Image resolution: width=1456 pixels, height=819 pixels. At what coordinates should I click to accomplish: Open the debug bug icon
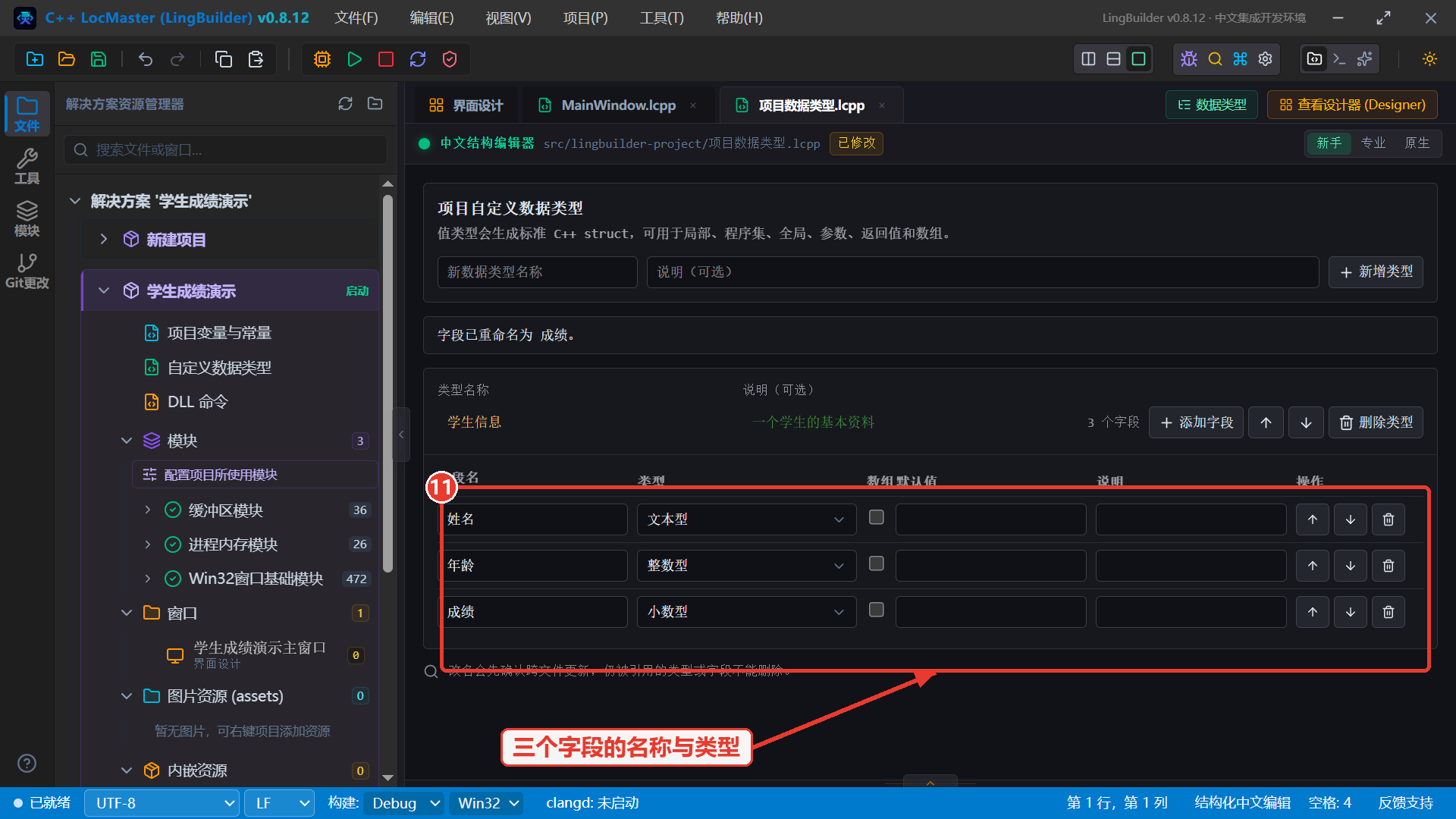(1189, 59)
